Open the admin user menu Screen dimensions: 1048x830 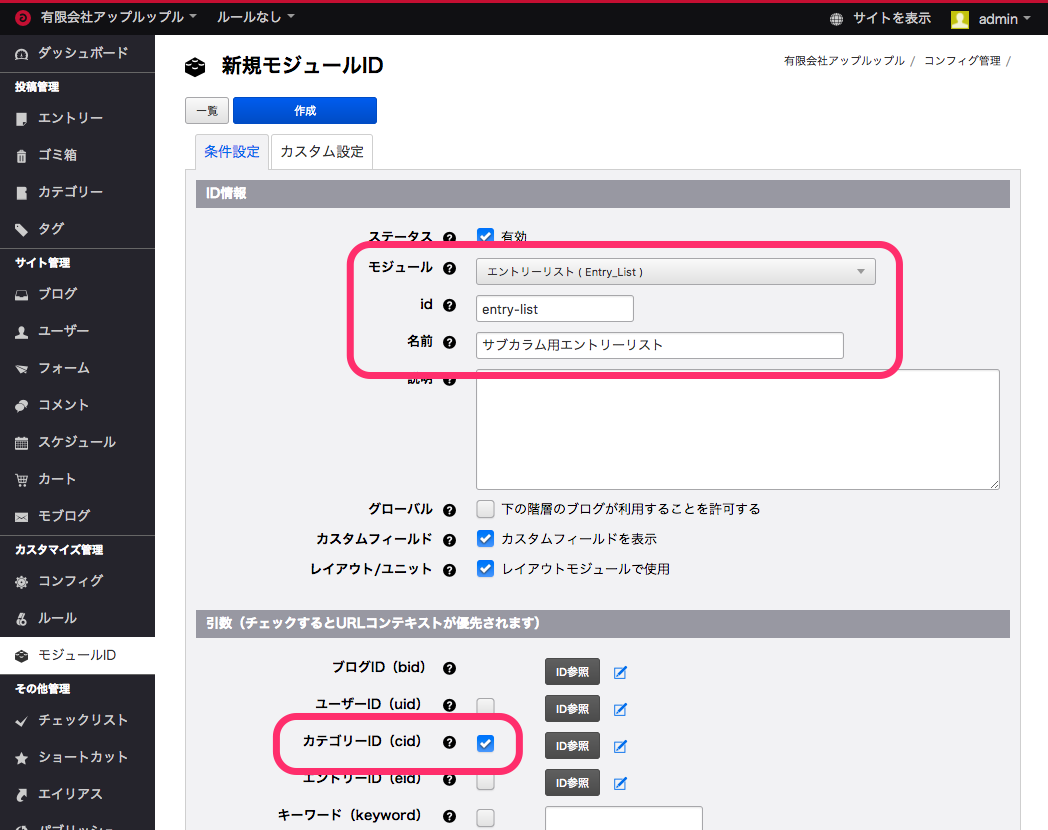tap(990, 19)
